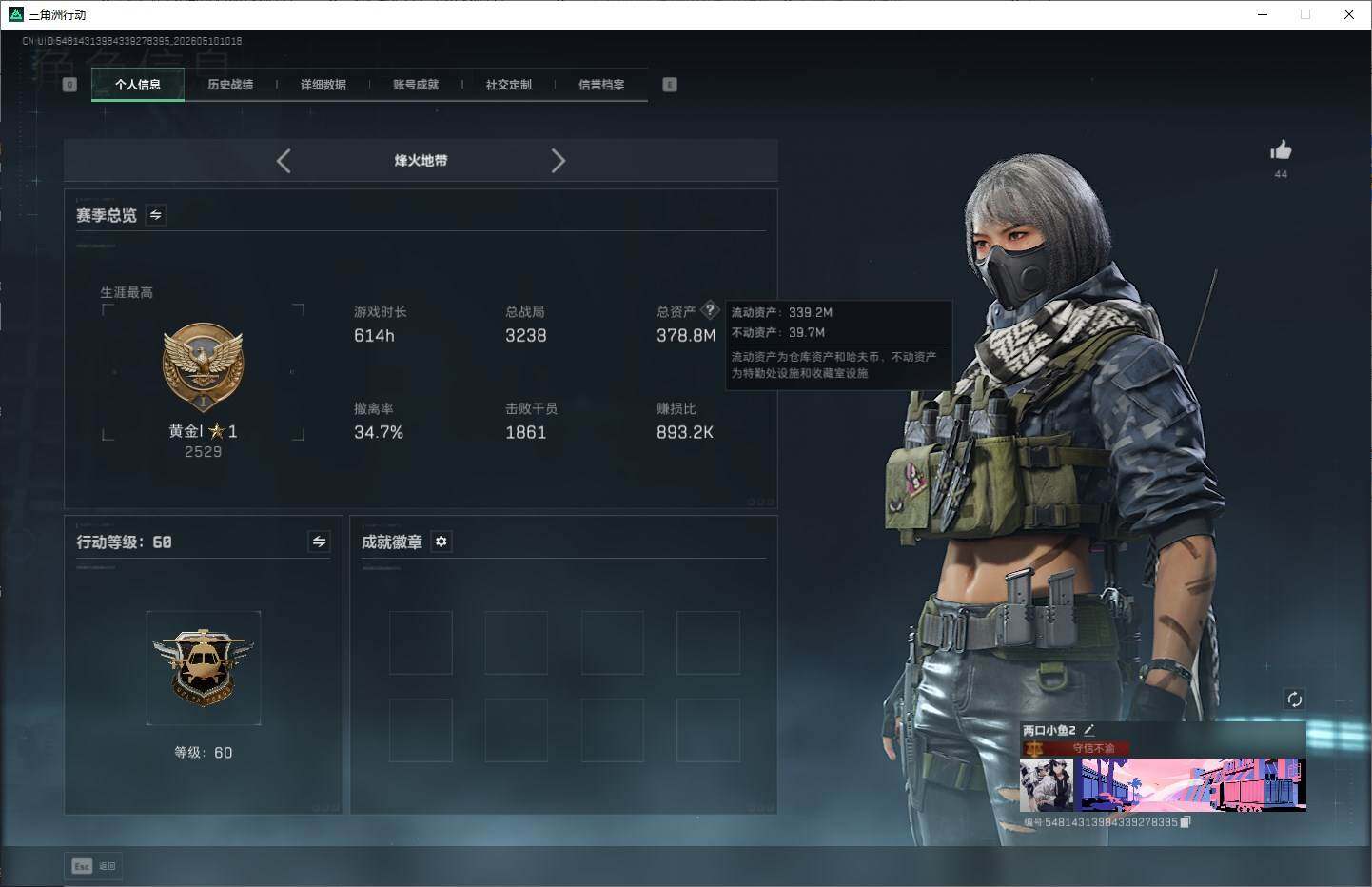
Task: Click the Esc 返回 back button
Action: click(x=94, y=866)
